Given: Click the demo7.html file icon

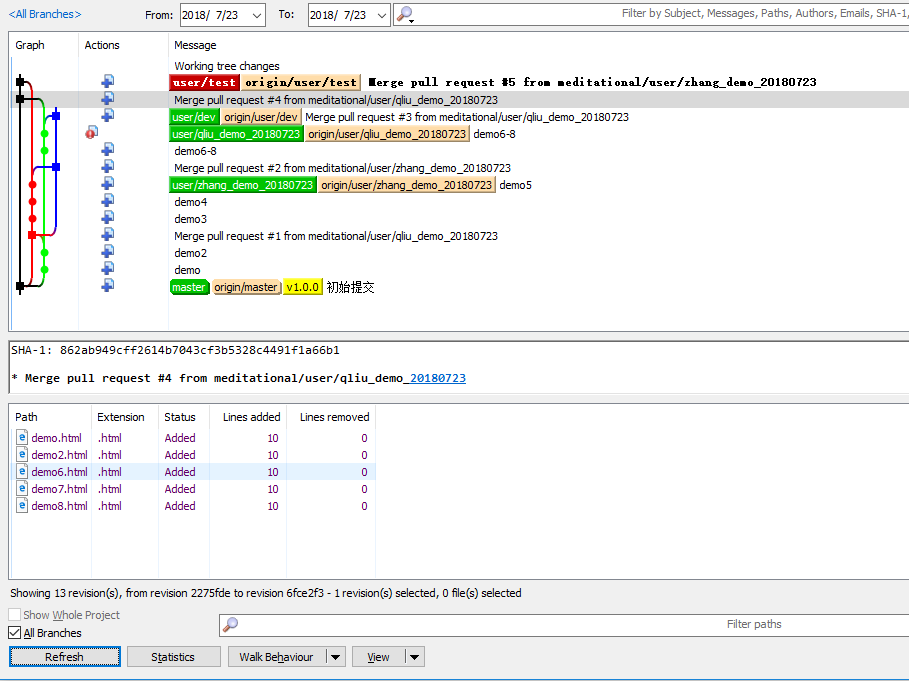Looking at the screenshot, I should (22, 489).
